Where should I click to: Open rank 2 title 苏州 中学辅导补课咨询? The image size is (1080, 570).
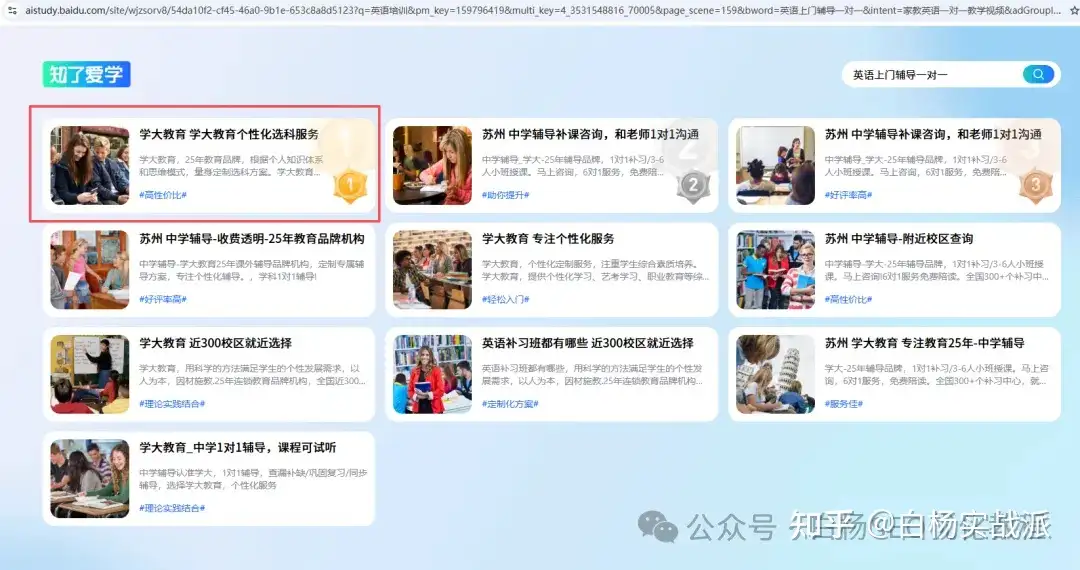pos(590,134)
